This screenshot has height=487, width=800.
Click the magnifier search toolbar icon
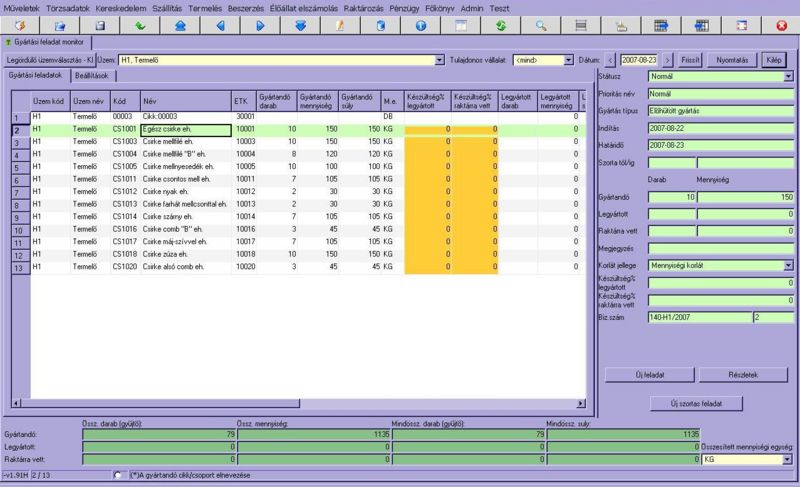541,25
